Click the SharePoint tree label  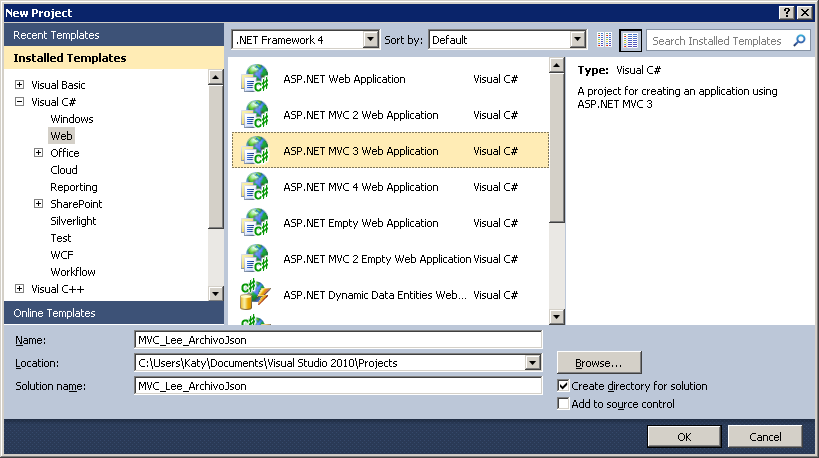76,204
